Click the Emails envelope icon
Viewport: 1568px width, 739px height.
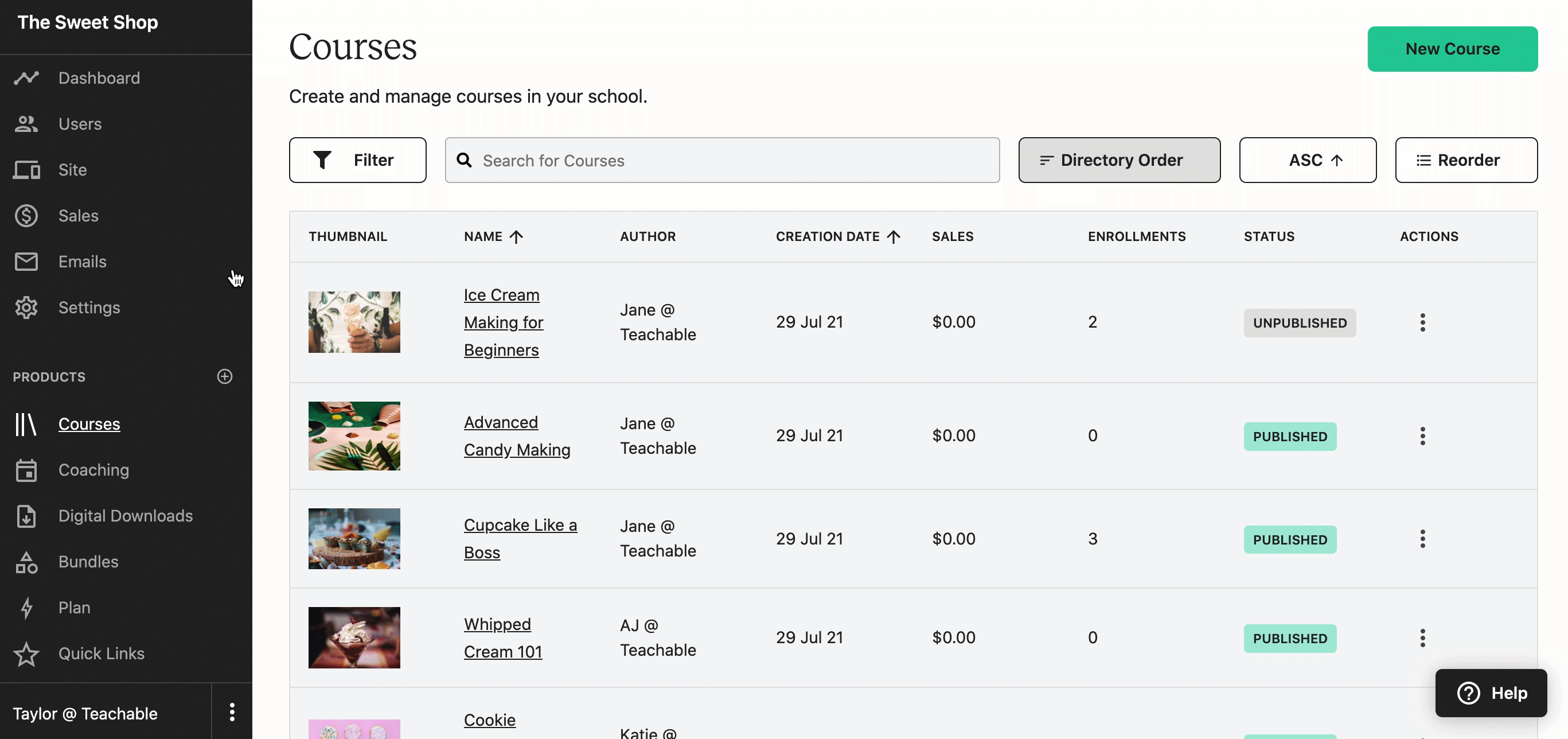click(x=26, y=261)
